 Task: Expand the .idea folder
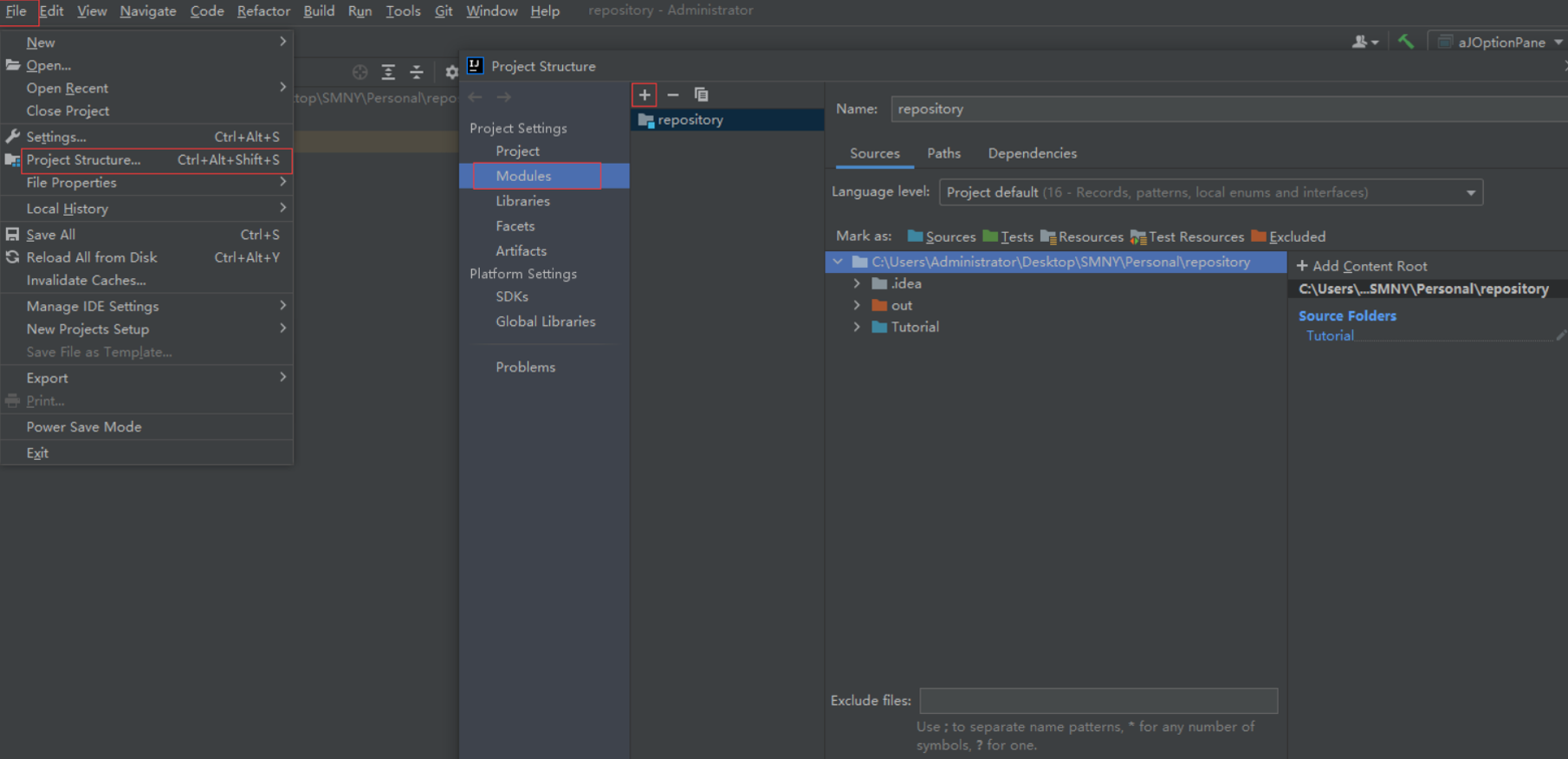pyautogui.click(x=857, y=283)
